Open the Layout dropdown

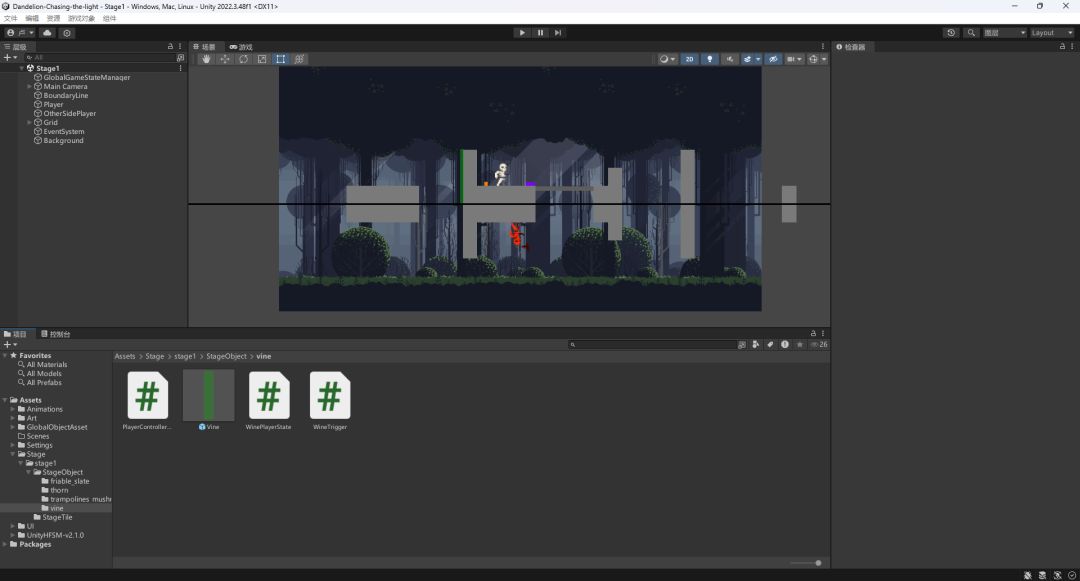(1051, 33)
